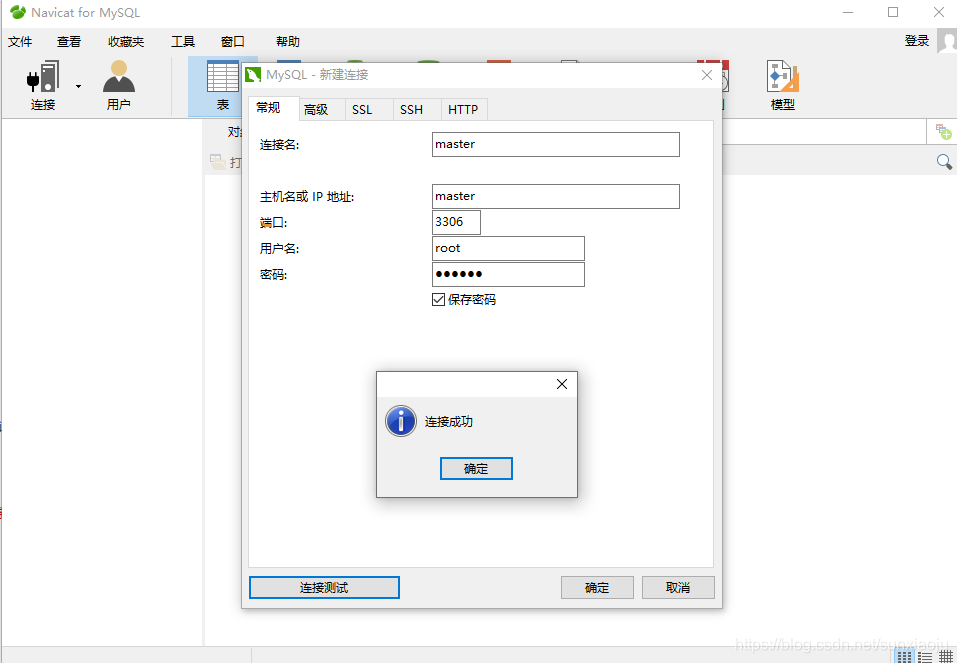Click the MySQL icon in dialog title
The image size is (957, 663).
pos(253,75)
